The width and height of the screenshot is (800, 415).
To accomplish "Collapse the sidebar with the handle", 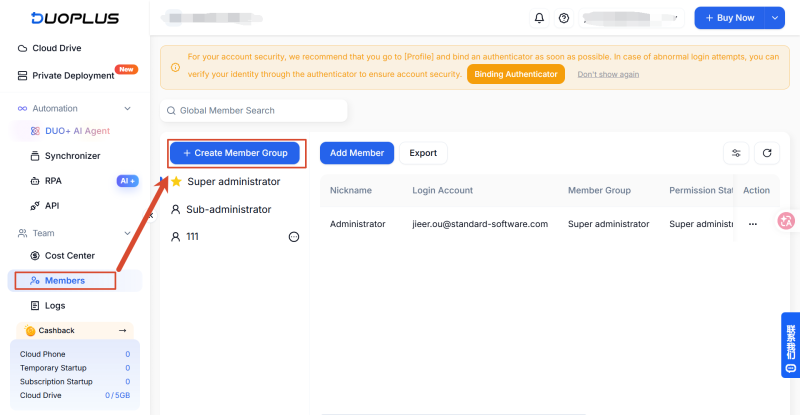I will (151, 215).
